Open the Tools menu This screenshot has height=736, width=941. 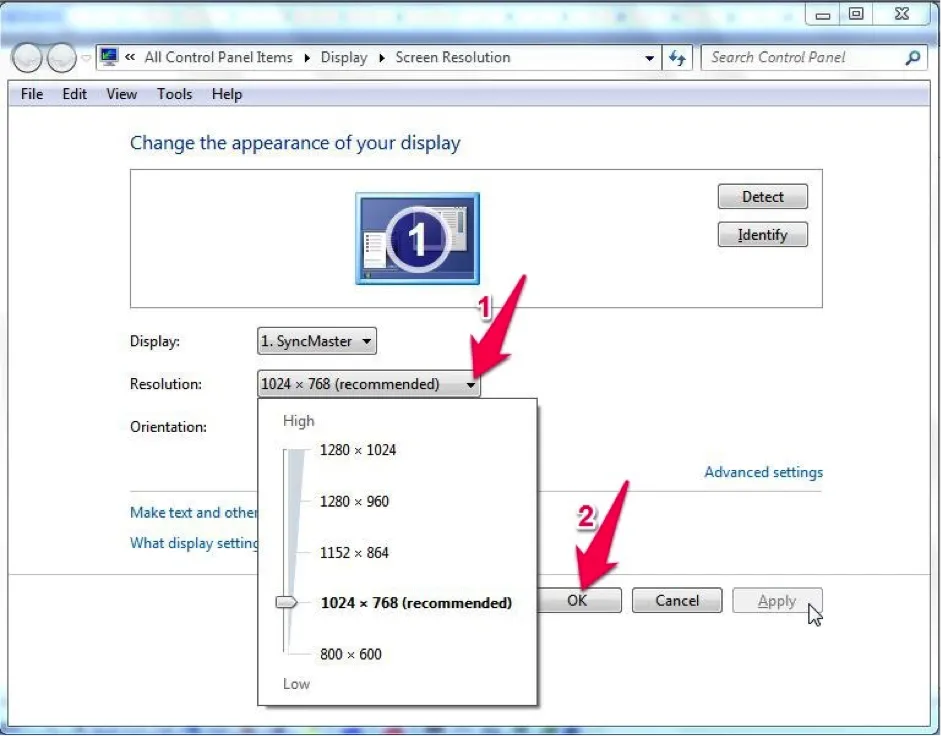tap(174, 94)
